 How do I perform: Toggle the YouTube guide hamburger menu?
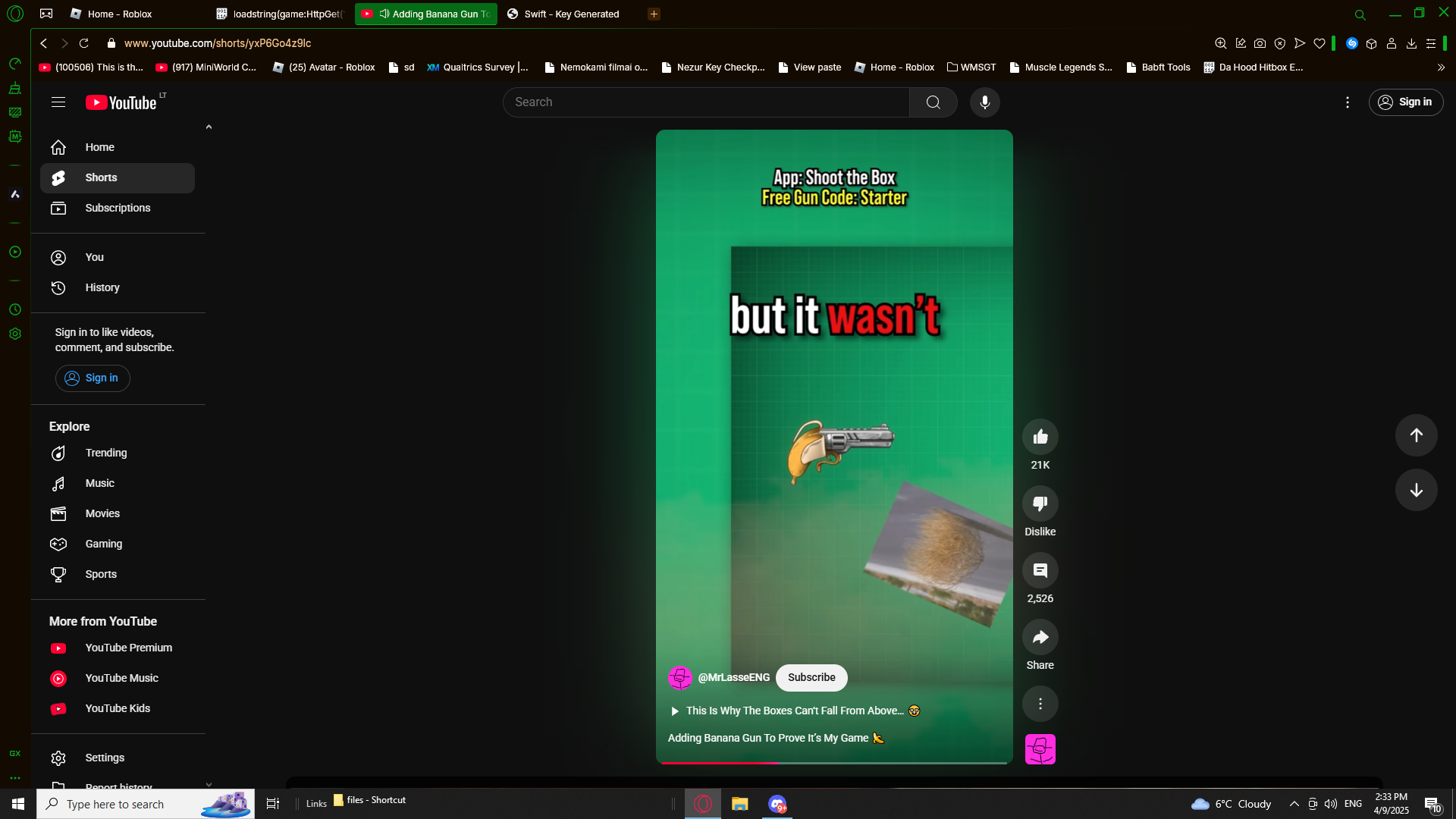pos(58,102)
